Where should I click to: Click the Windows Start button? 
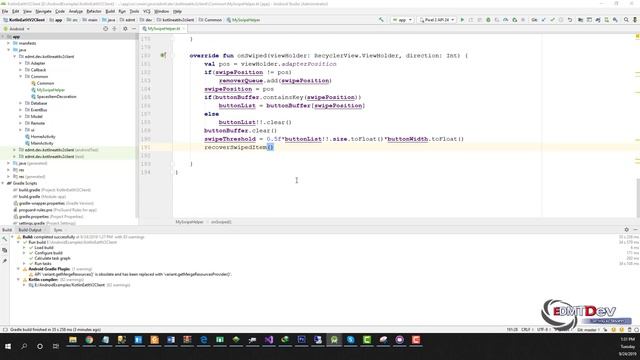[8, 346]
